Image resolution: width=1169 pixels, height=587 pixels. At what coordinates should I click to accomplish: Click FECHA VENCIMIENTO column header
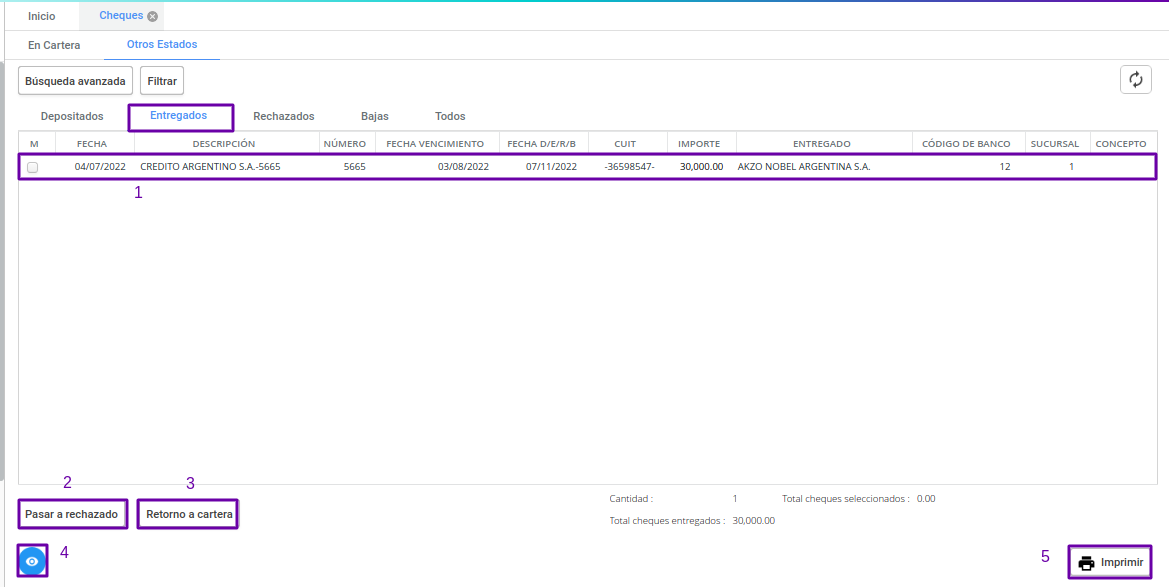point(435,144)
